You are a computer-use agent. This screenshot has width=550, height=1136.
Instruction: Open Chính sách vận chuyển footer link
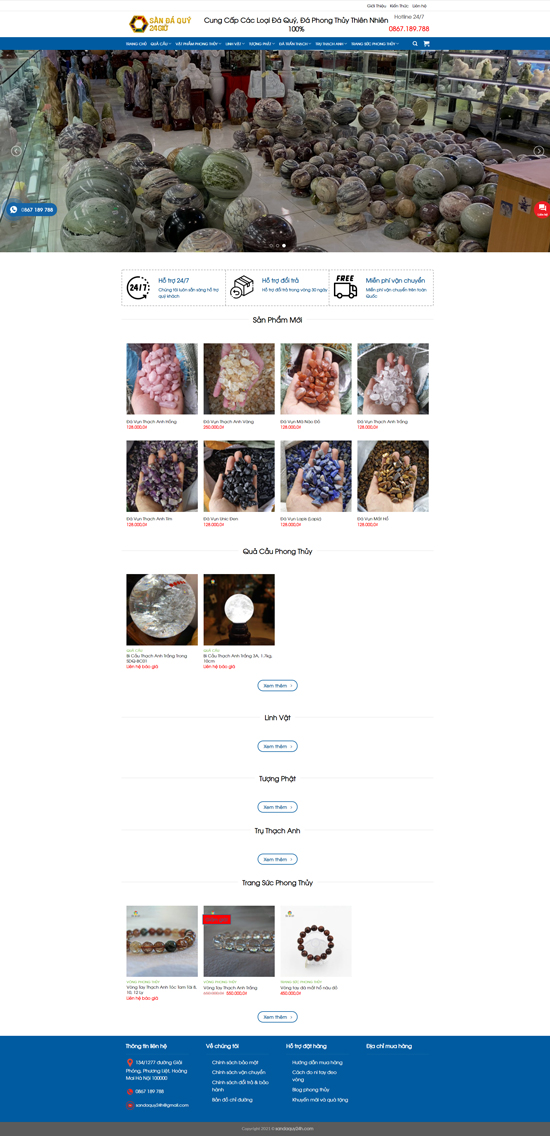[238, 1072]
